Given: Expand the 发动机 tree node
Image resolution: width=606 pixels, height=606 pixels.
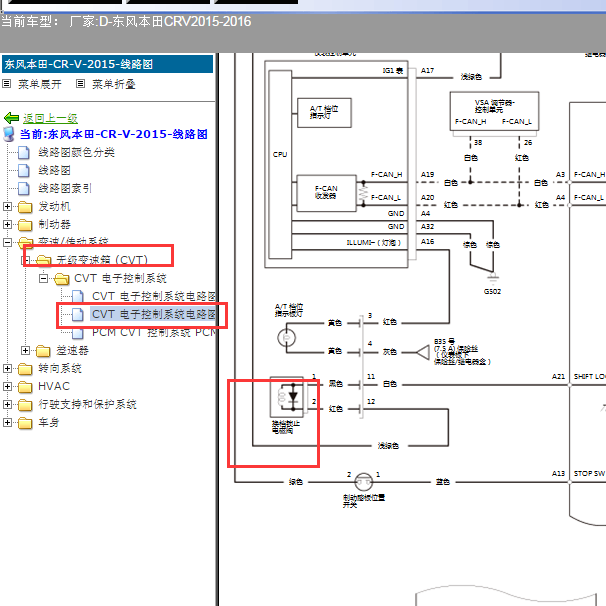Looking at the screenshot, I should click(7, 206).
